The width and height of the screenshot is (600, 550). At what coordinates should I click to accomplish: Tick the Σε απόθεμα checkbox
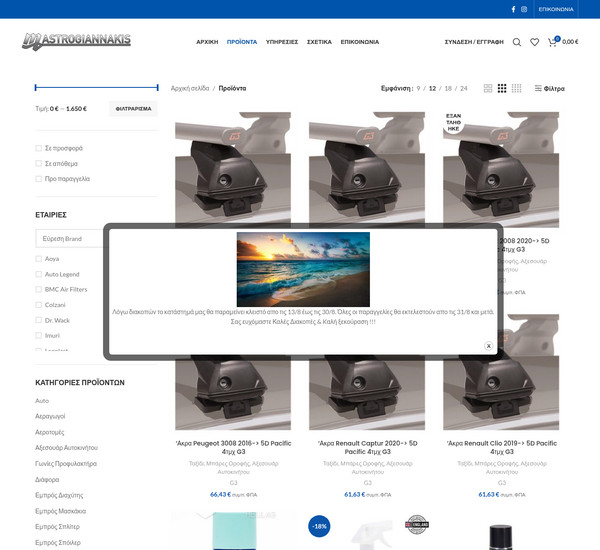pyautogui.click(x=38, y=163)
